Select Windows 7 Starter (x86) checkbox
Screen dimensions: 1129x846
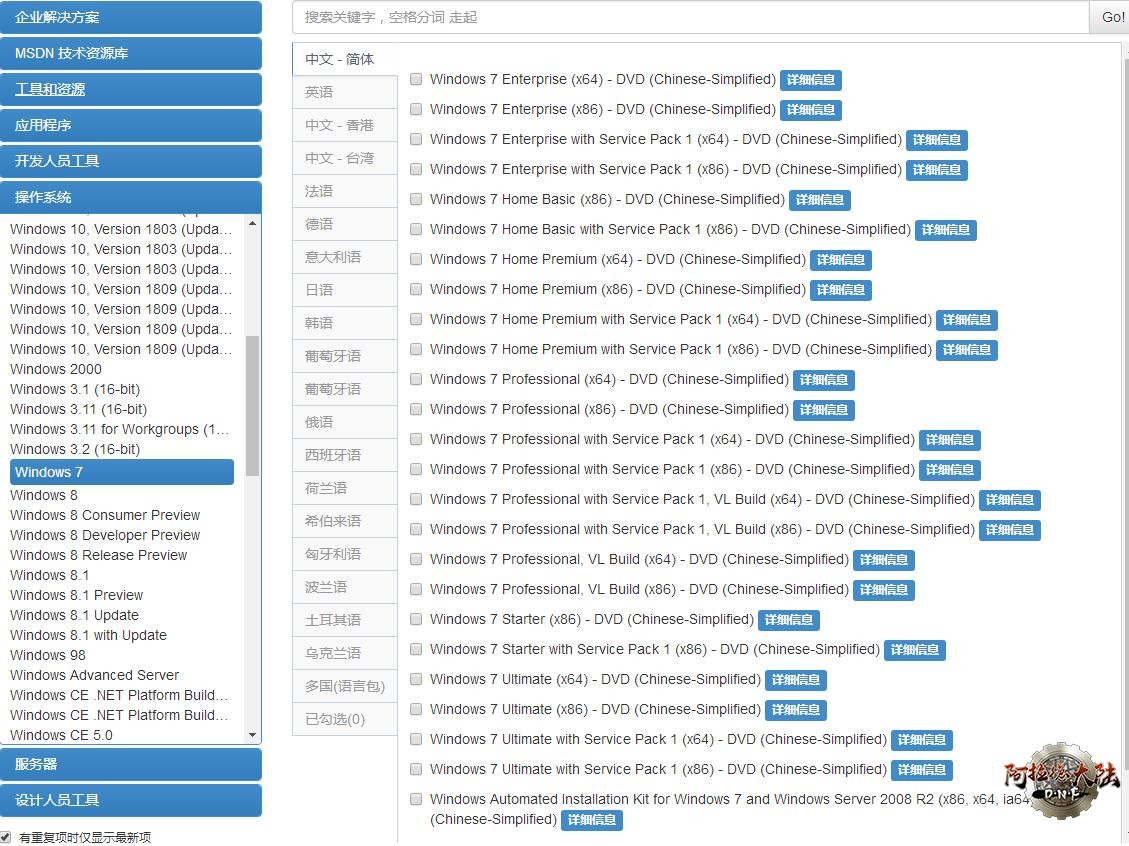(416, 619)
